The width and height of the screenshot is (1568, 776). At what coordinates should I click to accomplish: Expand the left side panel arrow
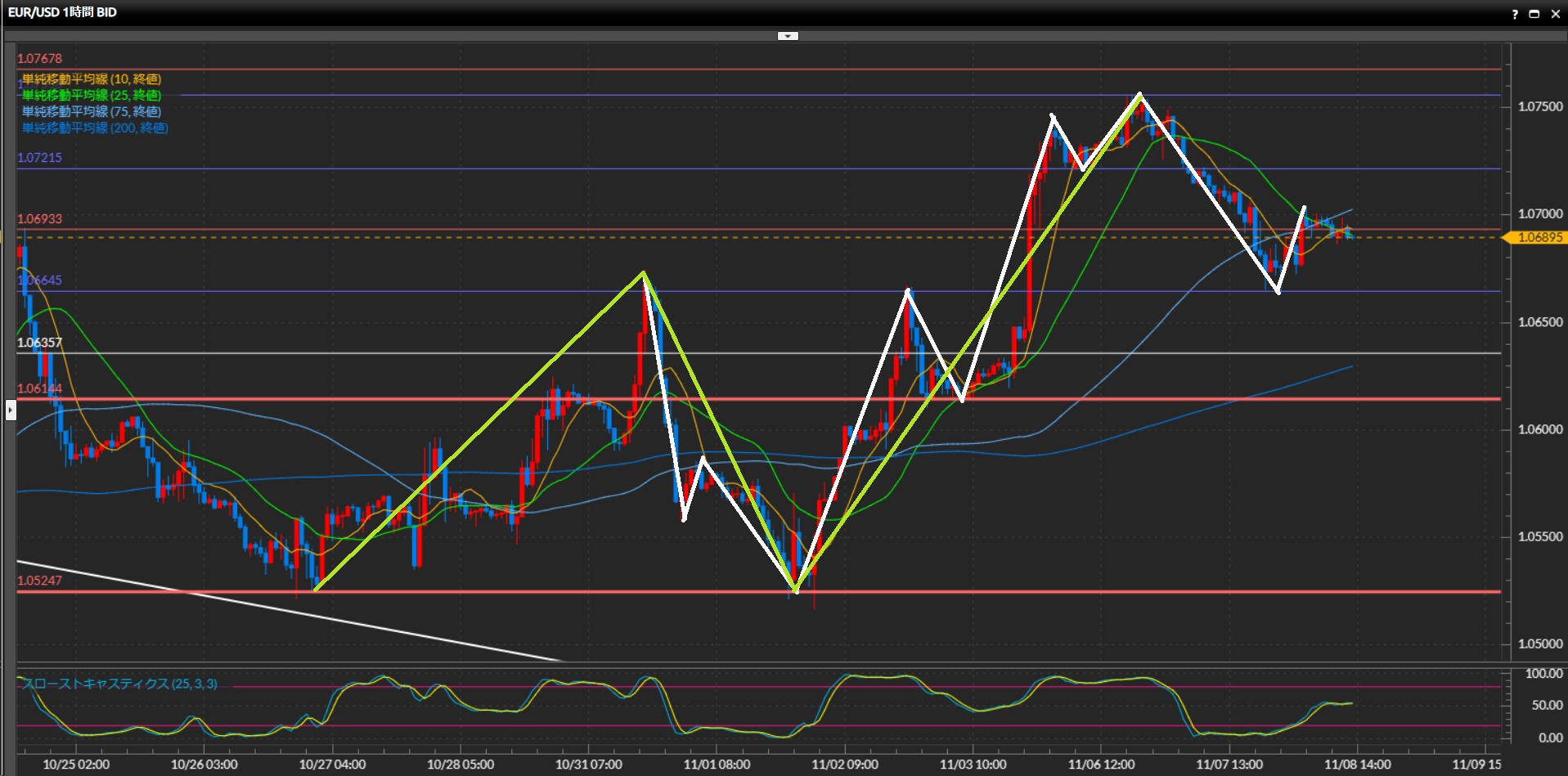pyautogui.click(x=11, y=409)
